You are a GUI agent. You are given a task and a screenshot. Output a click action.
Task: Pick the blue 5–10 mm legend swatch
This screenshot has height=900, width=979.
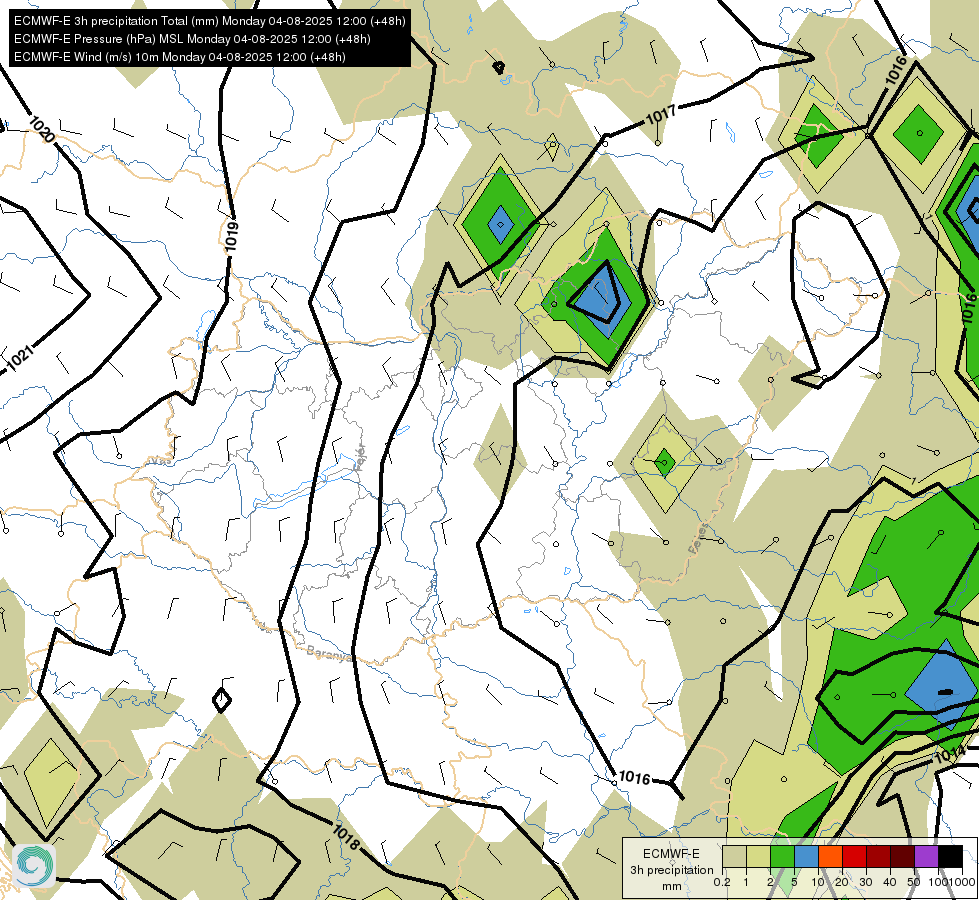(806, 857)
